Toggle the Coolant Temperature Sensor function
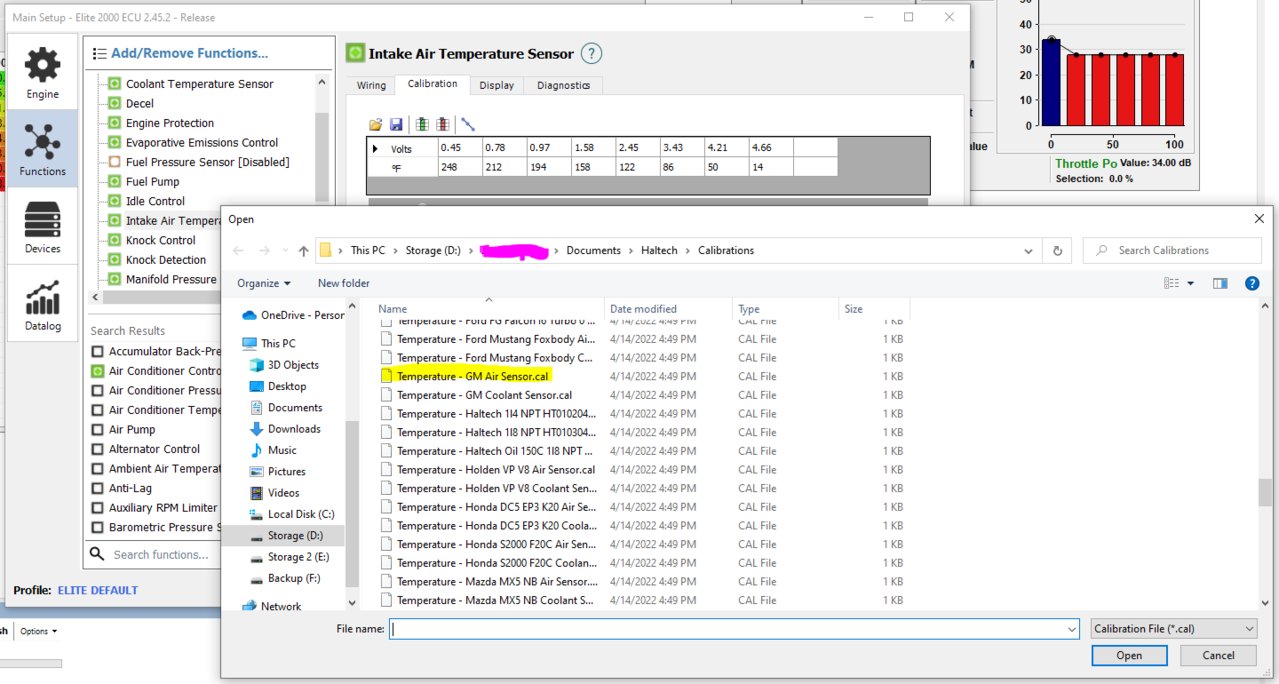The width and height of the screenshot is (1279, 684). coord(114,84)
